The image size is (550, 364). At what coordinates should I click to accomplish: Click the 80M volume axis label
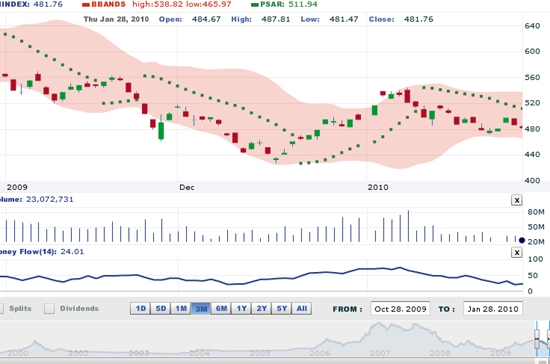(536, 212)
